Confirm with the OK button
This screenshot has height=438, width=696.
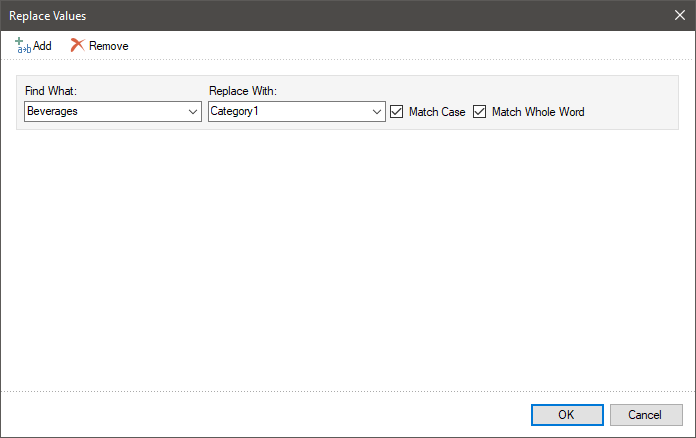click(x=566, y=415)
